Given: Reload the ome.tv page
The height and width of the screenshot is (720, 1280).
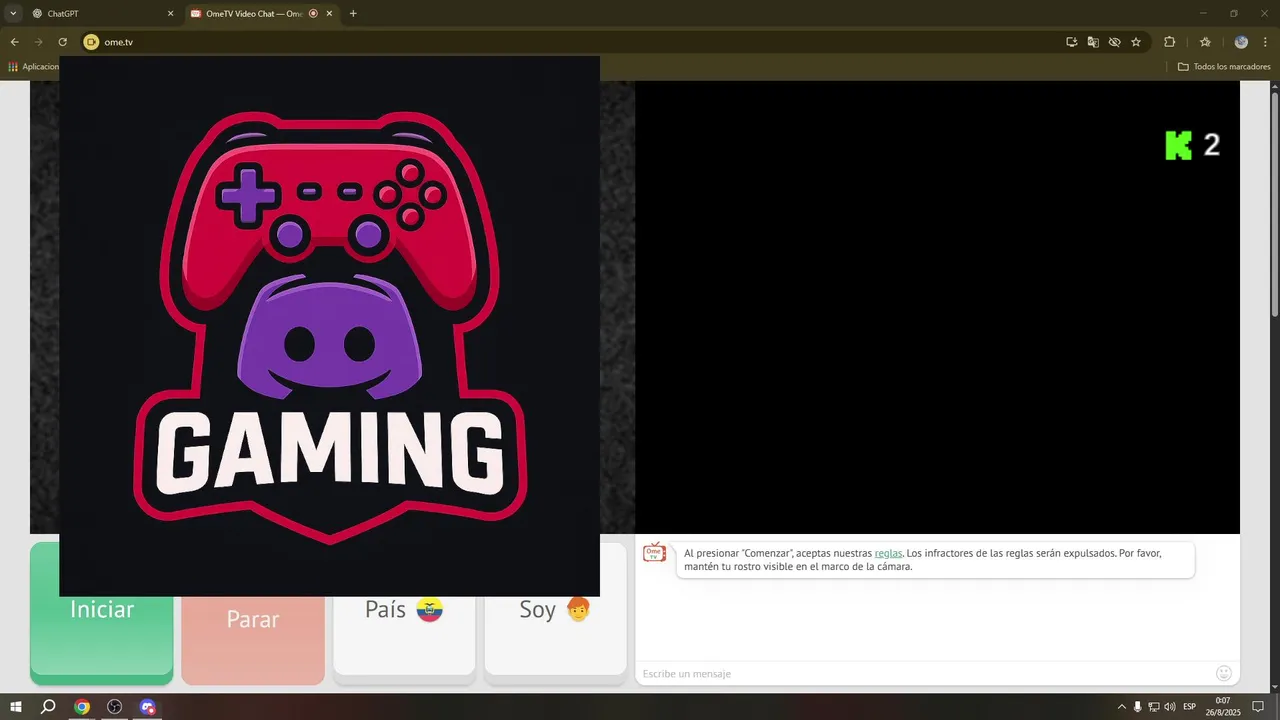Looking at the screenshot, I should [x=63, y=42].
